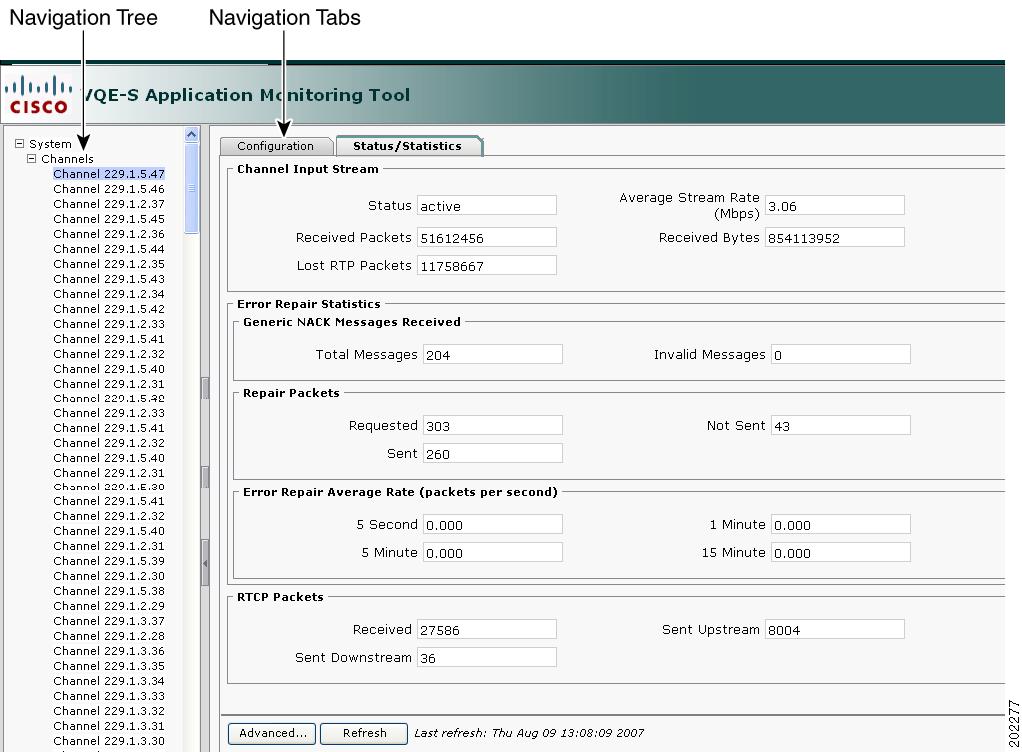Pick Channel 229.1.3.30
This screenshot has height=752, width=1022.
coord(109,741)
